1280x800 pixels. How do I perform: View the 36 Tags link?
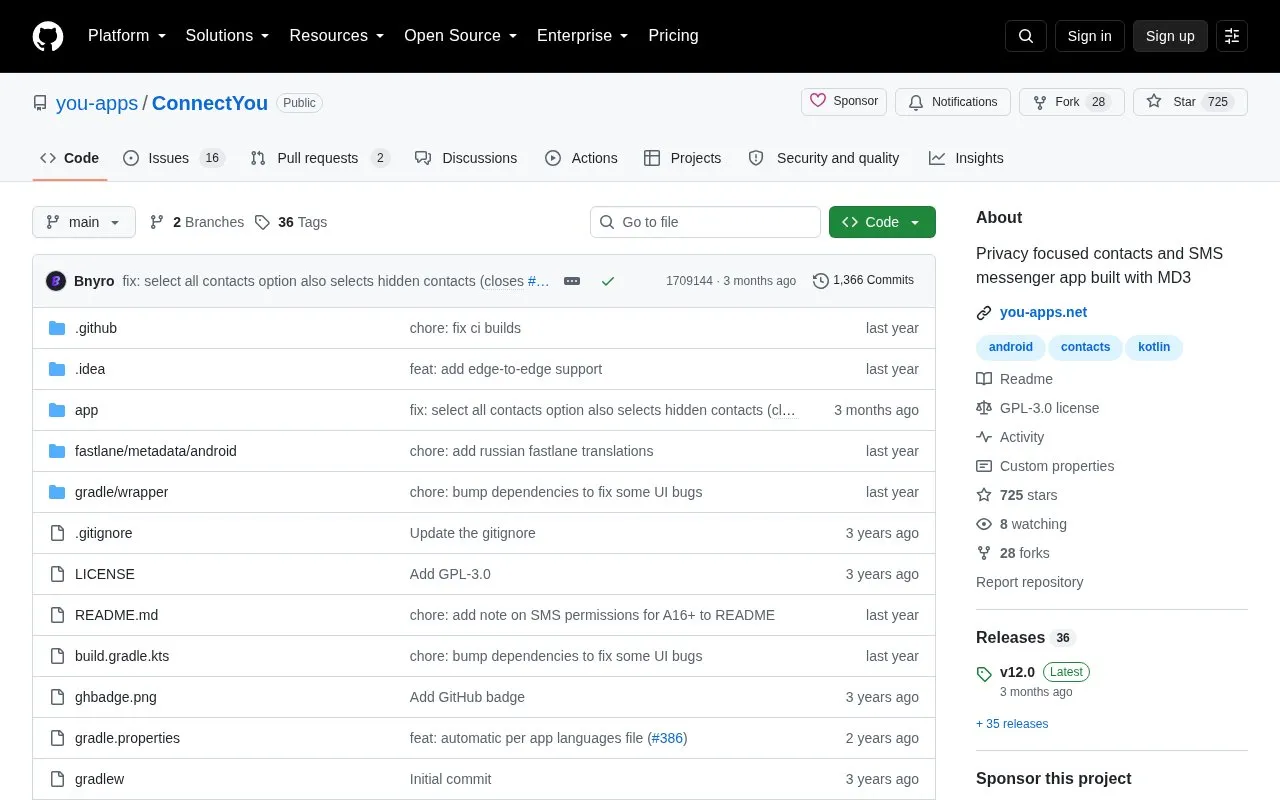(291, 222)
